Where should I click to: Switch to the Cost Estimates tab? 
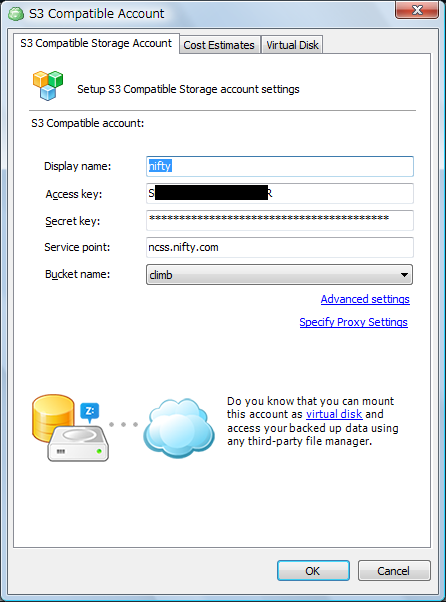[219, 45]
